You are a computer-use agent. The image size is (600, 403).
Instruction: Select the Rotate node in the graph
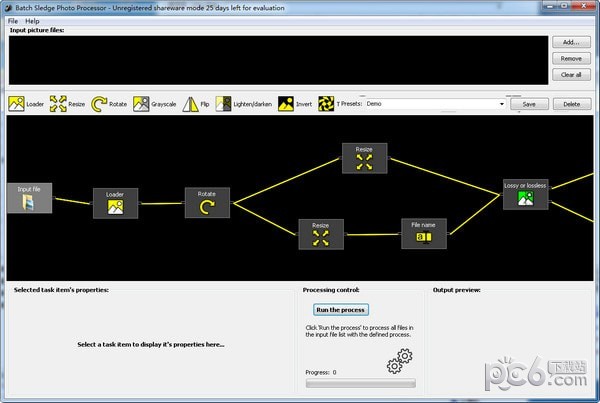pos(207,202)
